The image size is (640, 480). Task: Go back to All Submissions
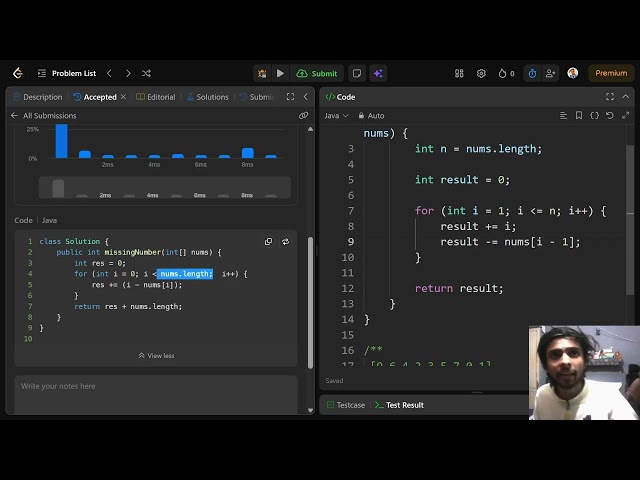44,116
